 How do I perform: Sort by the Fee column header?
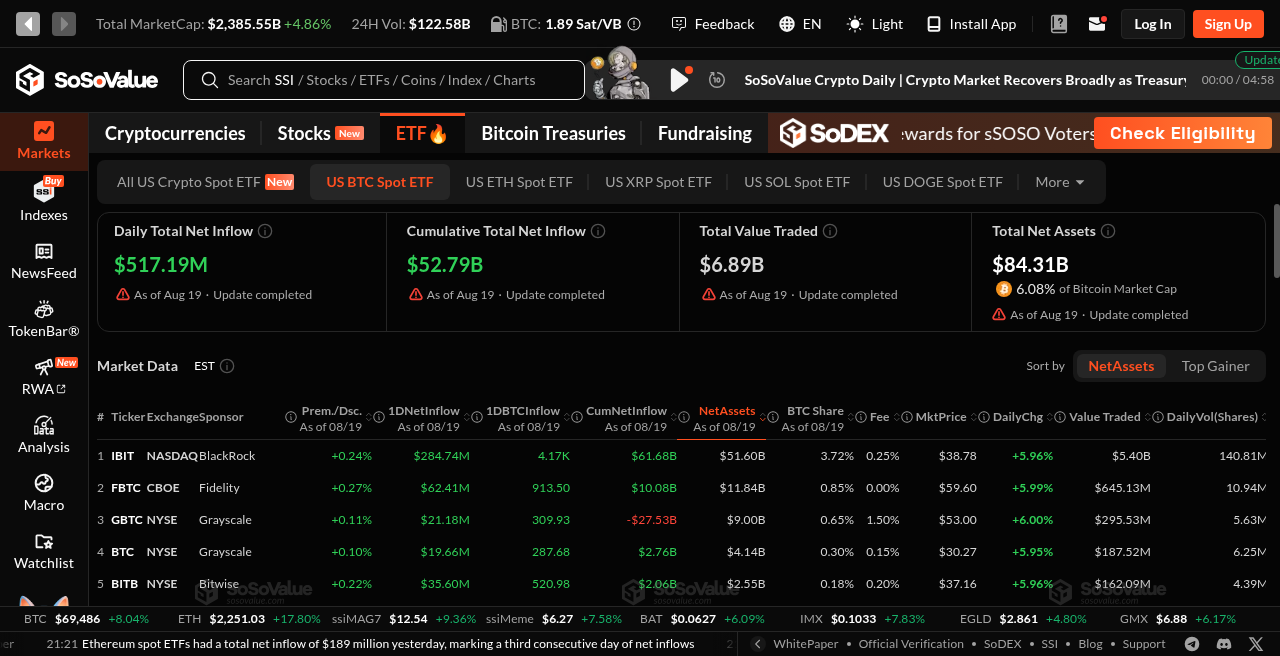pos(879,417)
